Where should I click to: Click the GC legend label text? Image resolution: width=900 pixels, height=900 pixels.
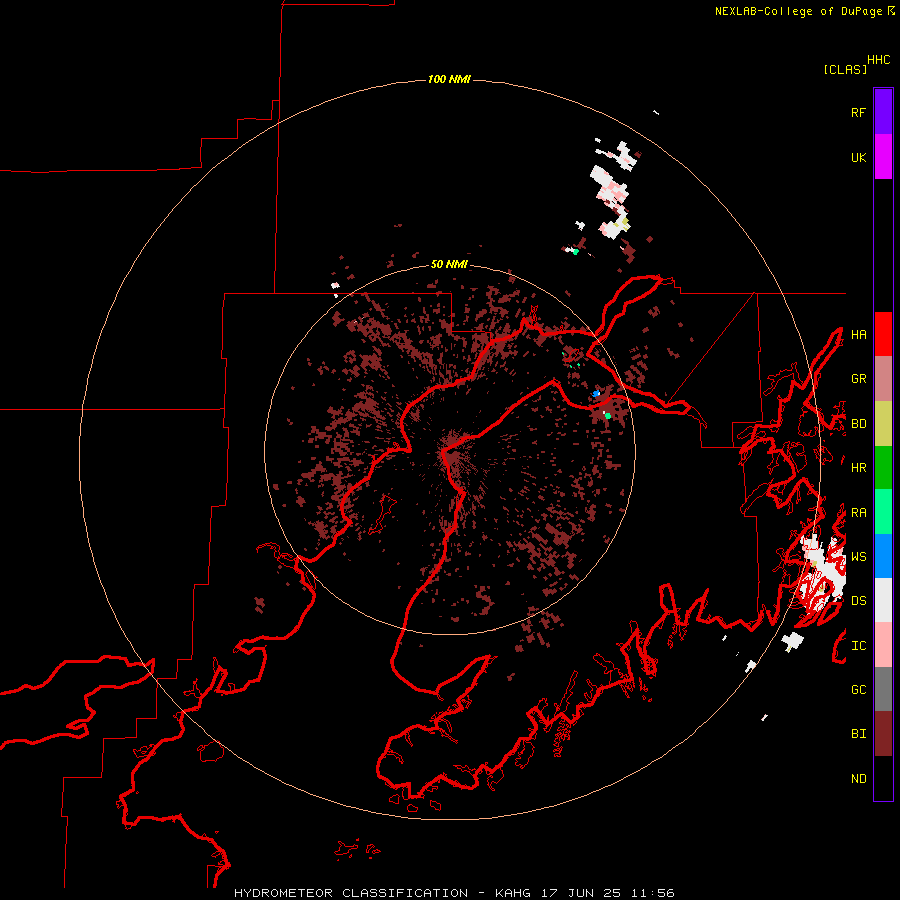click(x=858, y=689)
